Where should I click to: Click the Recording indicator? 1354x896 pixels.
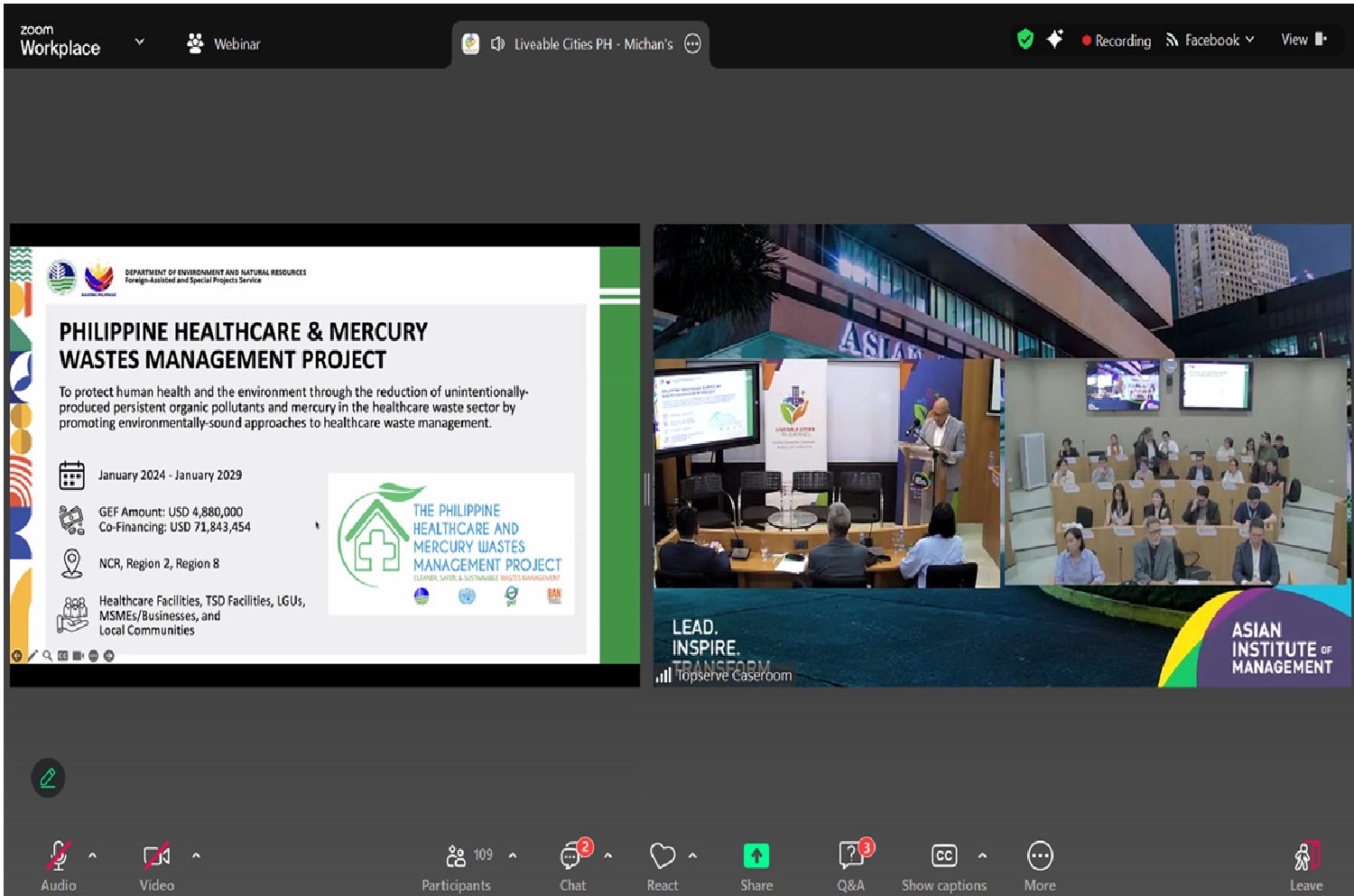pyautogui.click(x=1117, y=41)
